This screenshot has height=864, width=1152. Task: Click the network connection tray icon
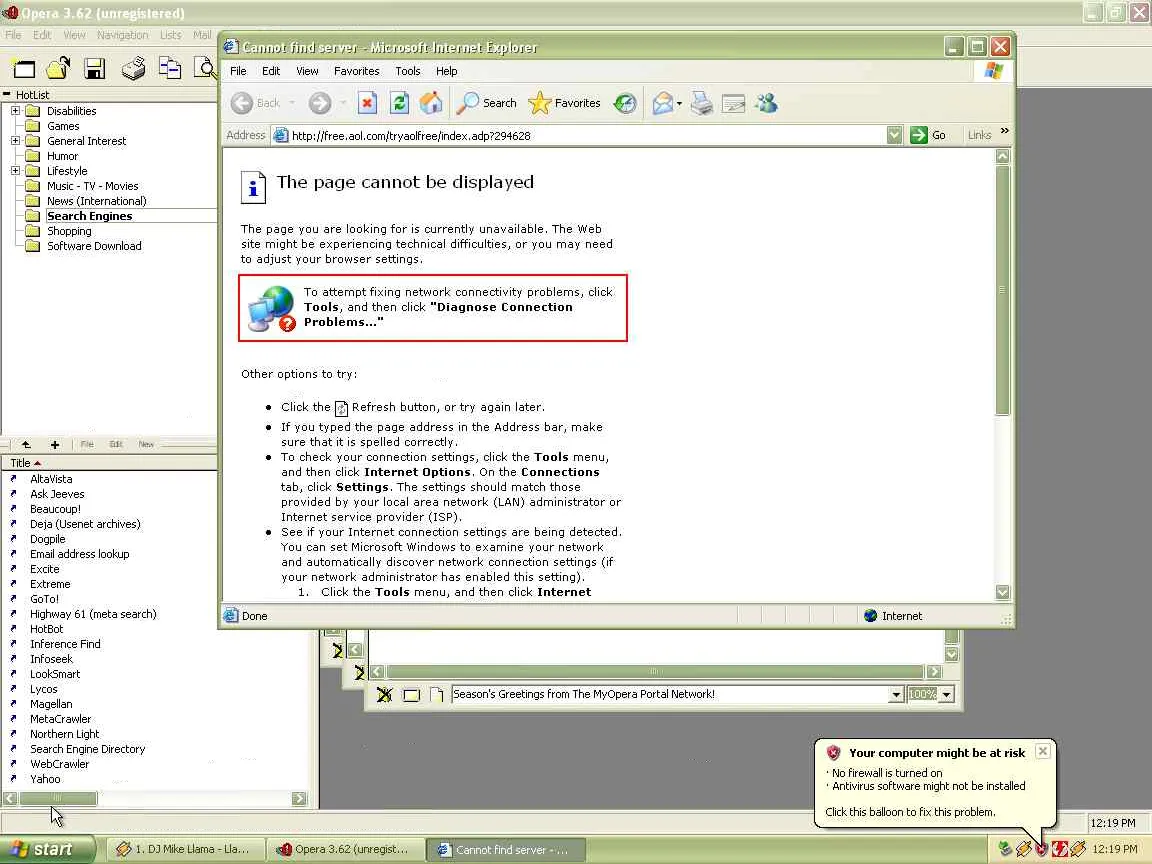[x=1004, y=849]
